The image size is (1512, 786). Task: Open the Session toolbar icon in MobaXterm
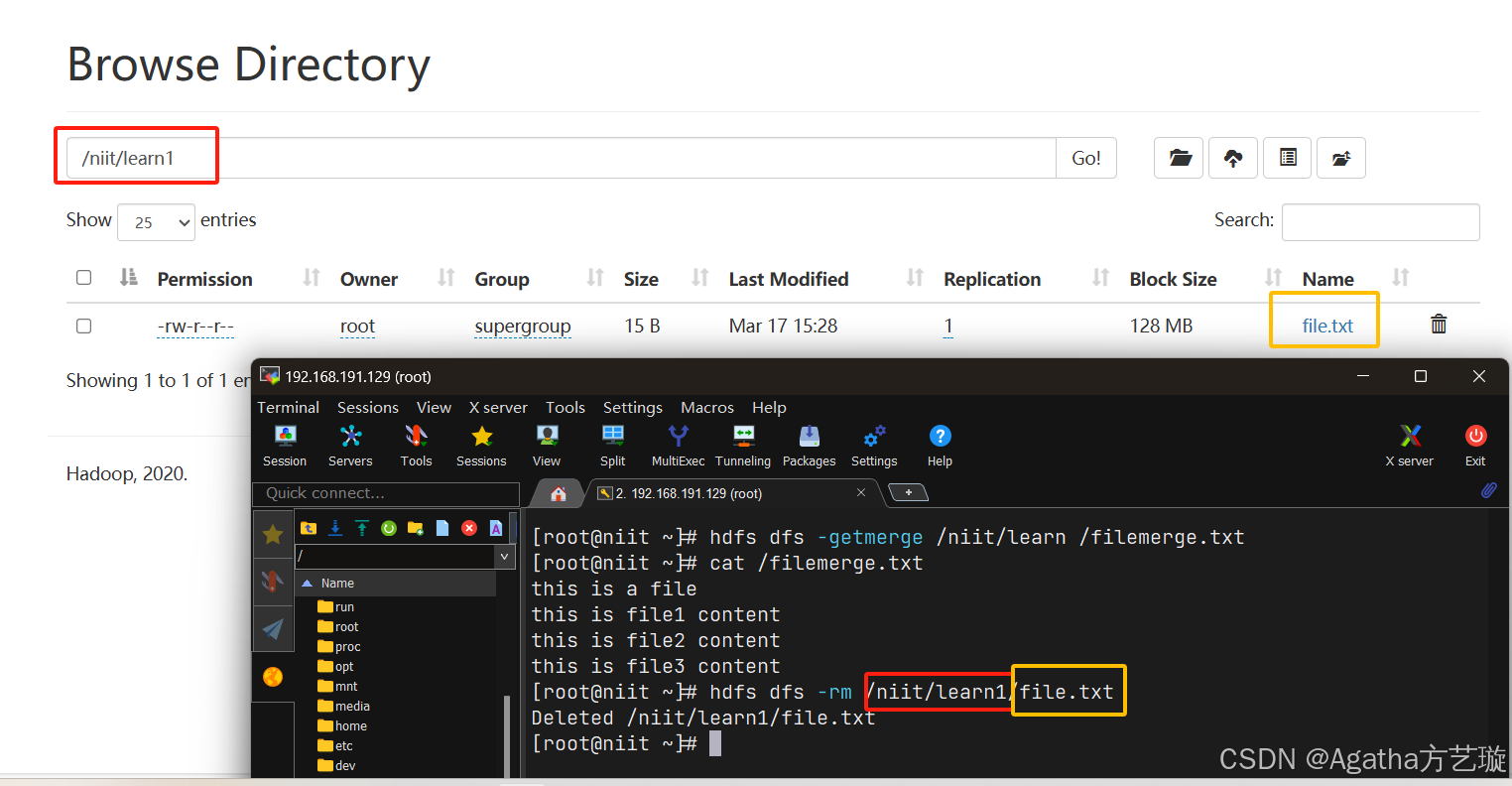click(x=285, y=445)
